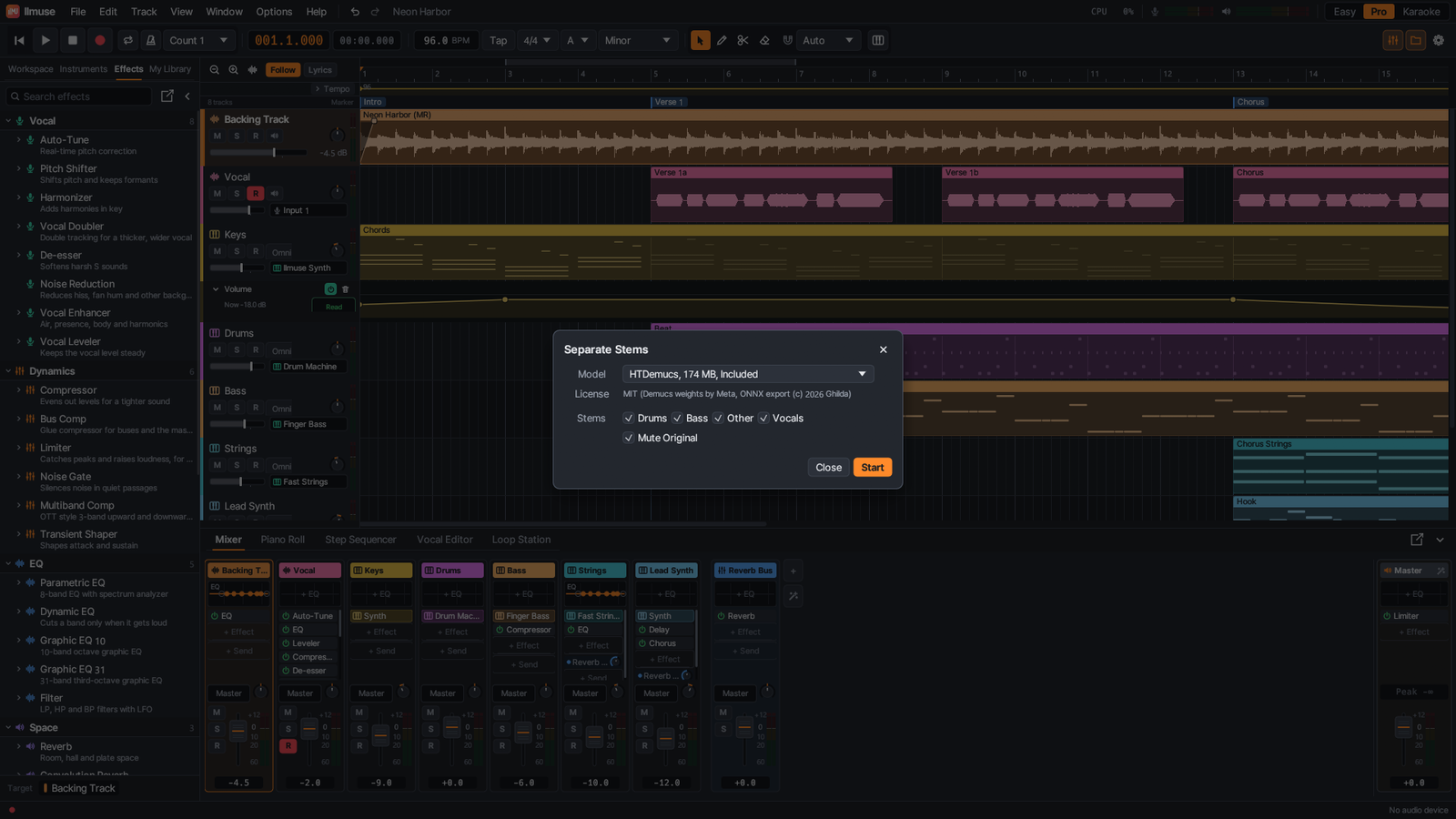Click the waveform zoom icon beside Follow
The height and width of the screenshot is (819, 1456).
pos(253,70)
